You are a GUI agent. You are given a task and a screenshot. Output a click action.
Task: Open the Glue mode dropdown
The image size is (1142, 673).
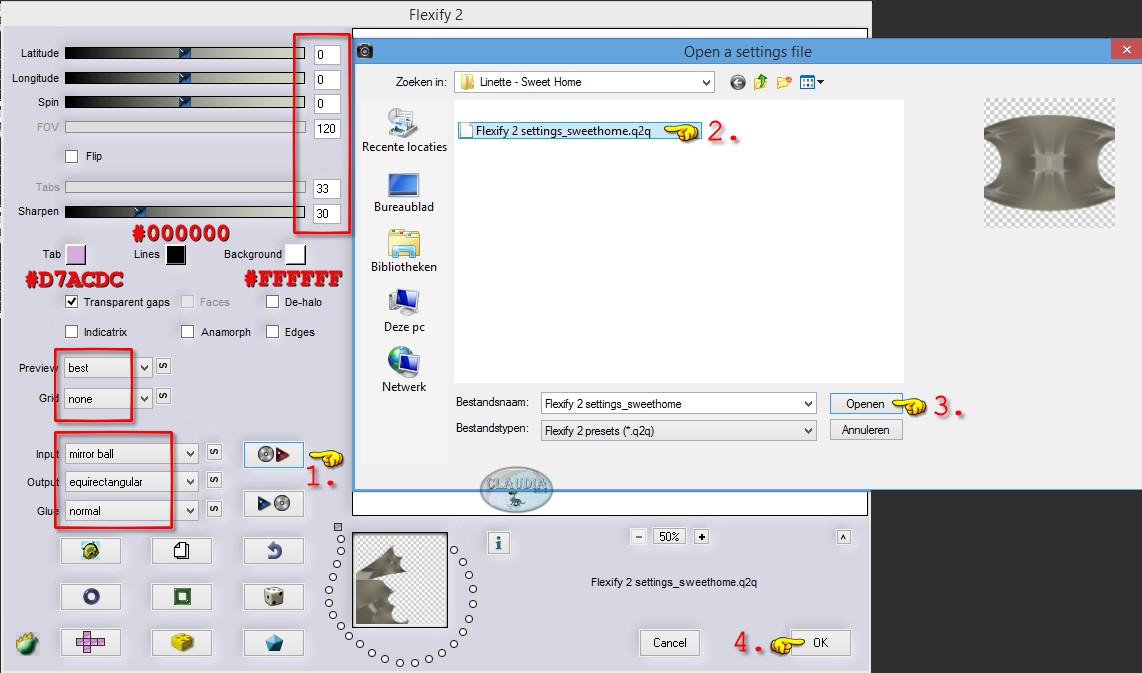(x=131, y=511)
